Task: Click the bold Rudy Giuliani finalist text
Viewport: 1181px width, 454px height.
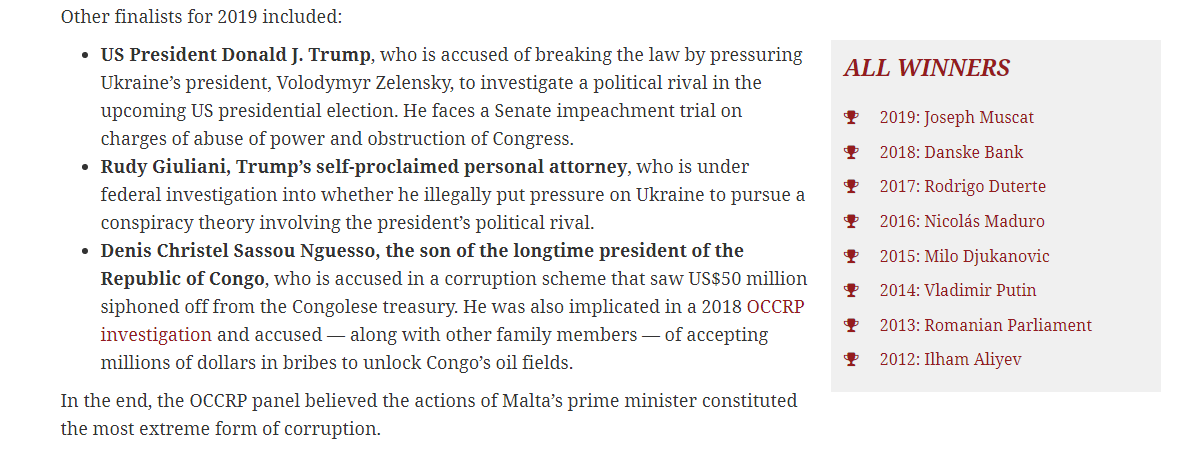Action: [364, 166]
